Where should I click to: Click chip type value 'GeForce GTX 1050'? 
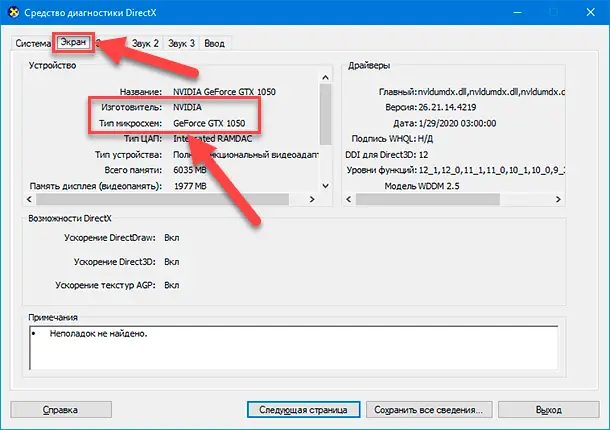coord(209,123)
